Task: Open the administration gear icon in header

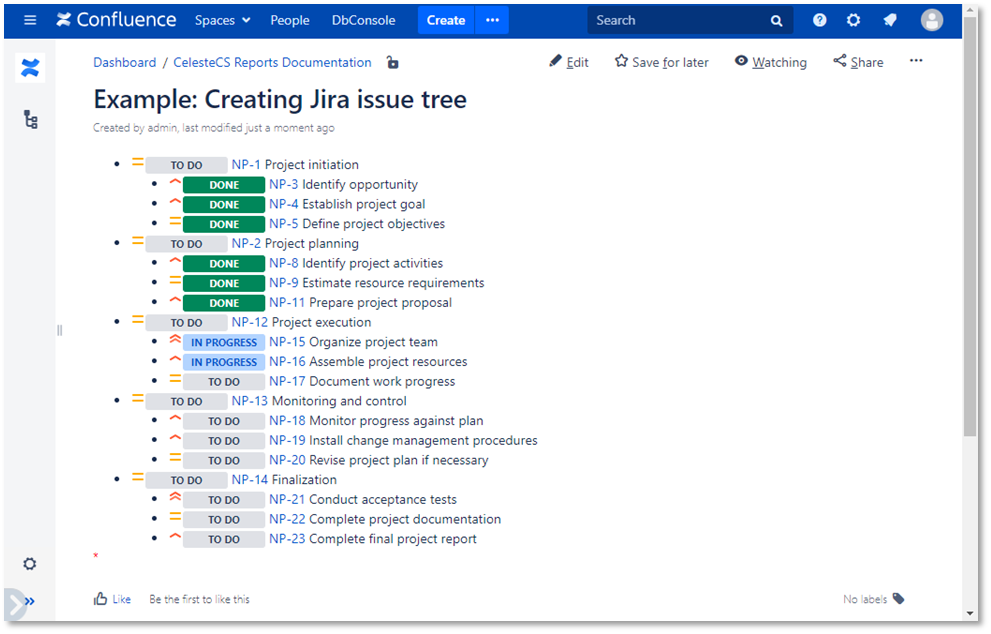Action: point(853,20)
